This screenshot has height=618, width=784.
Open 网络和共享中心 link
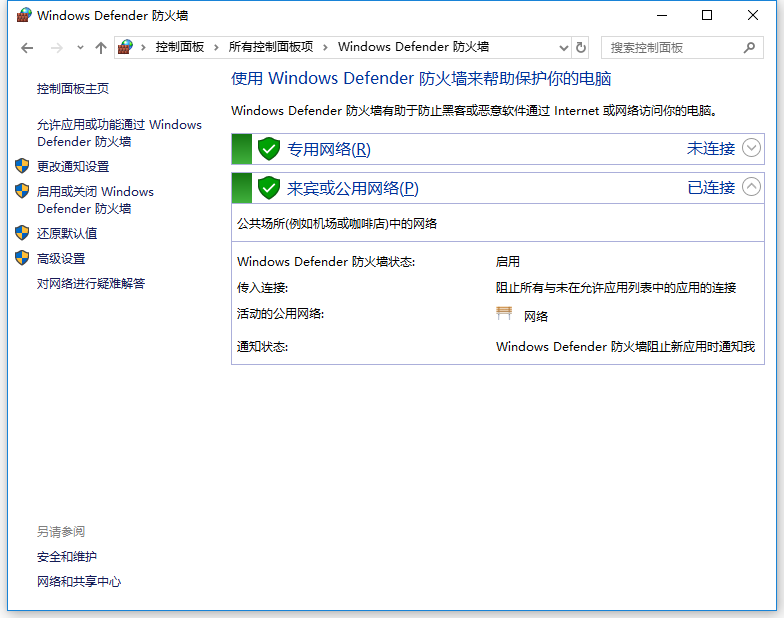click(x=79, y=582)
